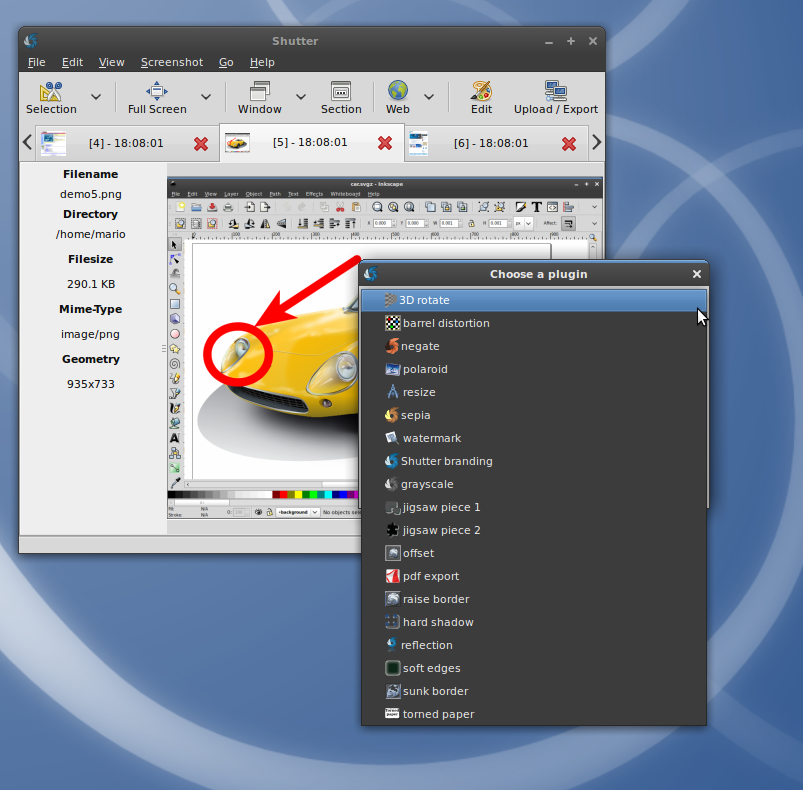Screen dimensions: 803x790
Task: Open the Screenshot menu
Action: point(171,62)
